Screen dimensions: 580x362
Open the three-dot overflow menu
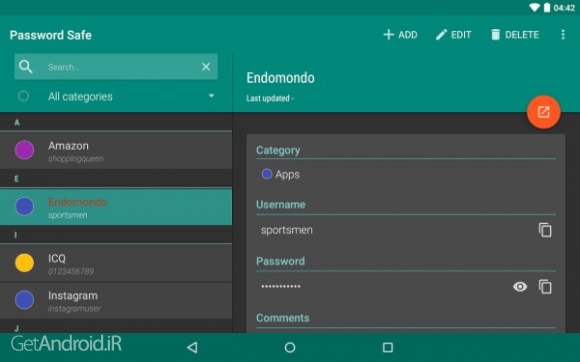coord(563,35)
